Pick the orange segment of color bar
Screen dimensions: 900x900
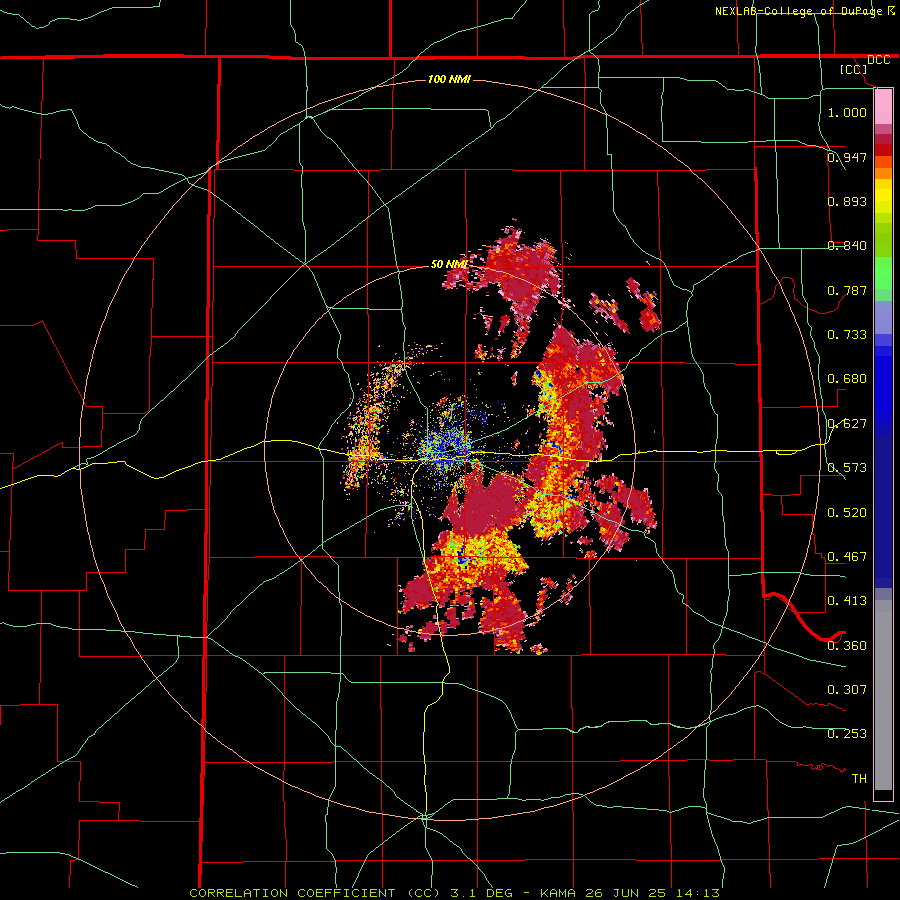(883, 173)
